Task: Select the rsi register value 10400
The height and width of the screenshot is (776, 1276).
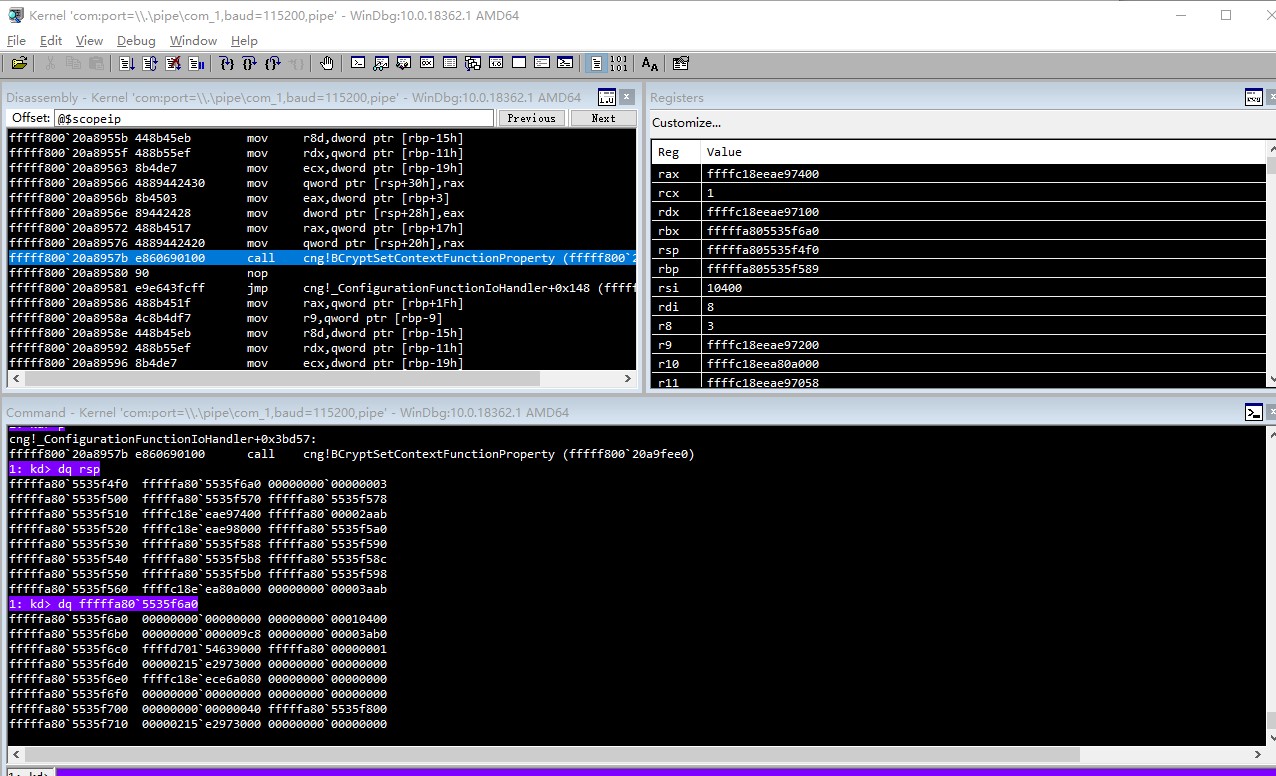Action: point(724,288)
